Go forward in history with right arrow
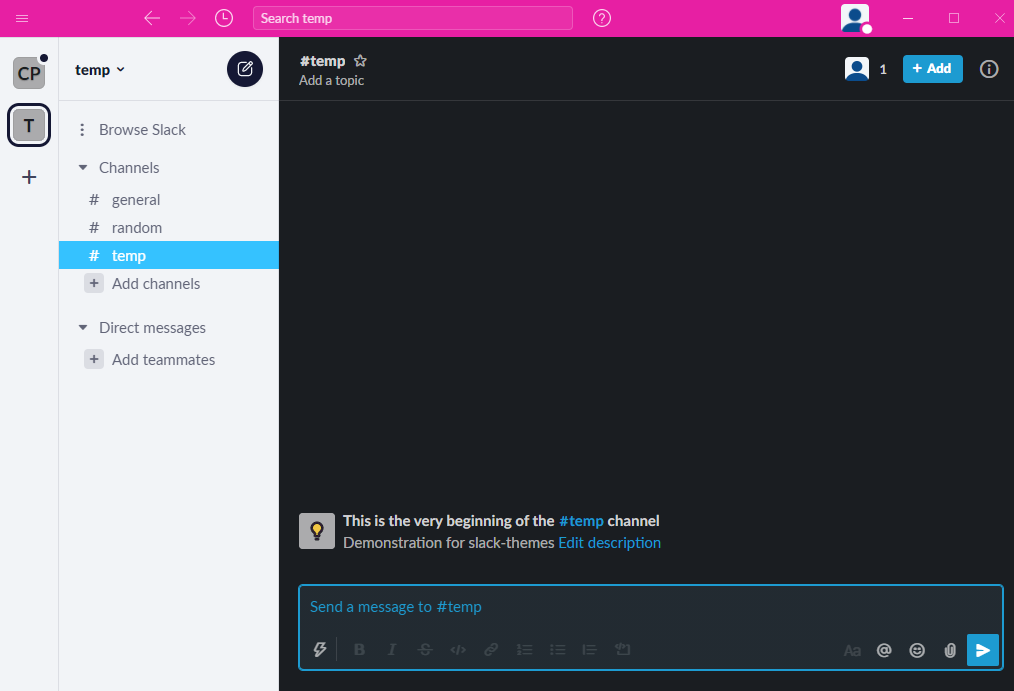1014x691 pixels. tap(188, 18)
